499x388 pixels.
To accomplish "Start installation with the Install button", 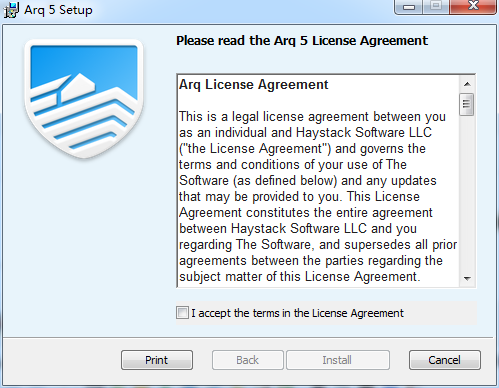I will pos(337,360).
